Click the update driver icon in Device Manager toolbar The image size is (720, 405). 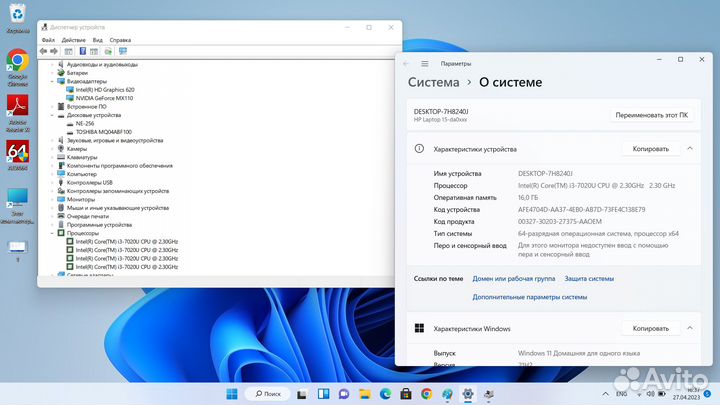pos(108,51)
